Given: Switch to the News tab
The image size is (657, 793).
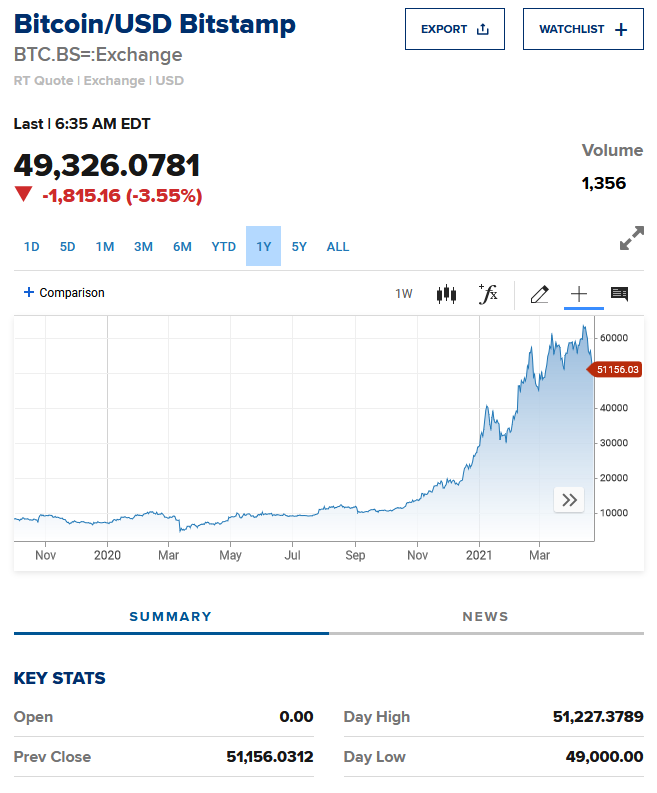Looking at the screenshot, I should [x=486, y=617].
